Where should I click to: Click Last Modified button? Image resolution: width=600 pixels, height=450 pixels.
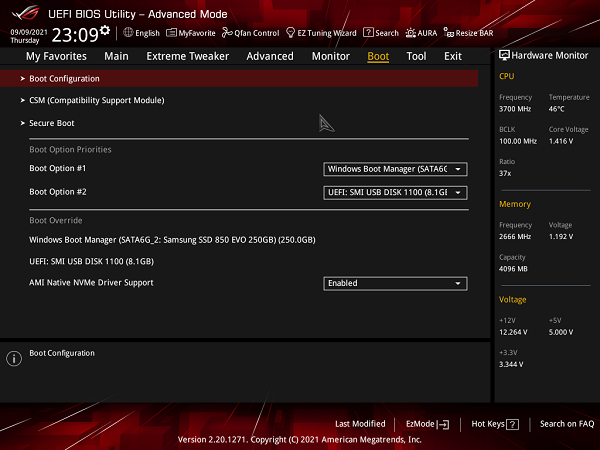(360, 424)
